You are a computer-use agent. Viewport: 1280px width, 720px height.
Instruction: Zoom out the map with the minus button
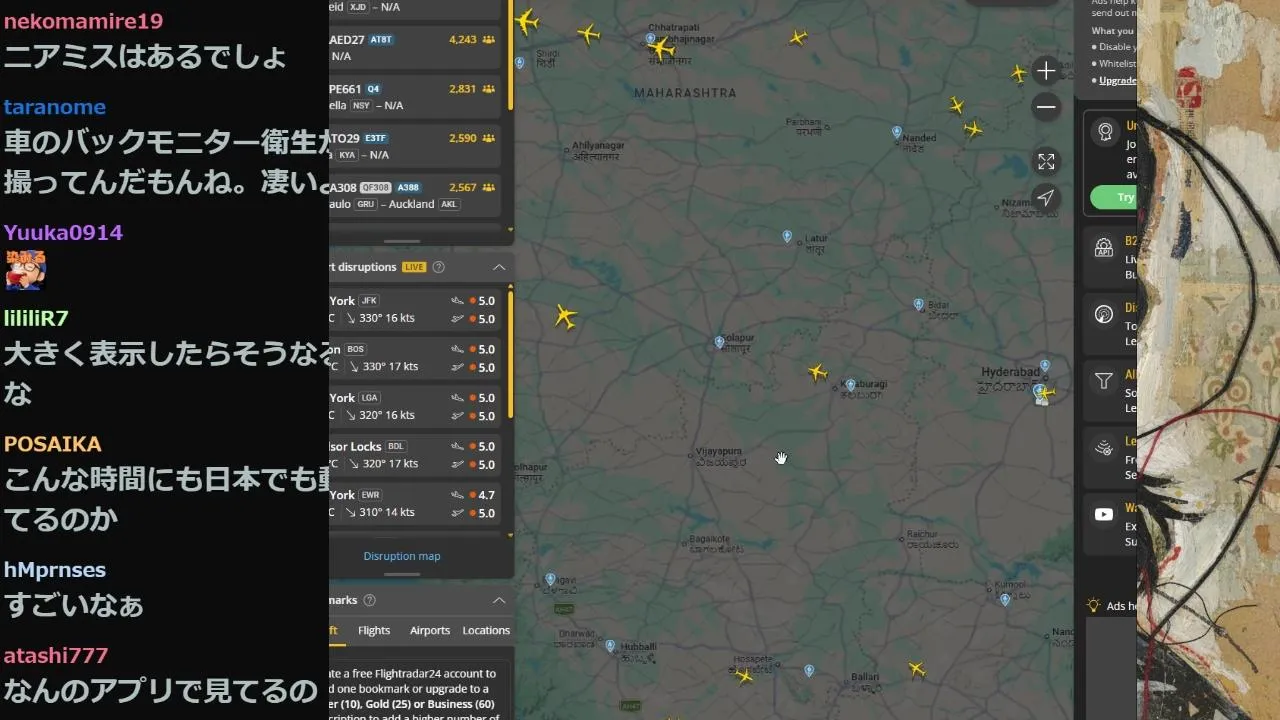tap(1046, 107)
